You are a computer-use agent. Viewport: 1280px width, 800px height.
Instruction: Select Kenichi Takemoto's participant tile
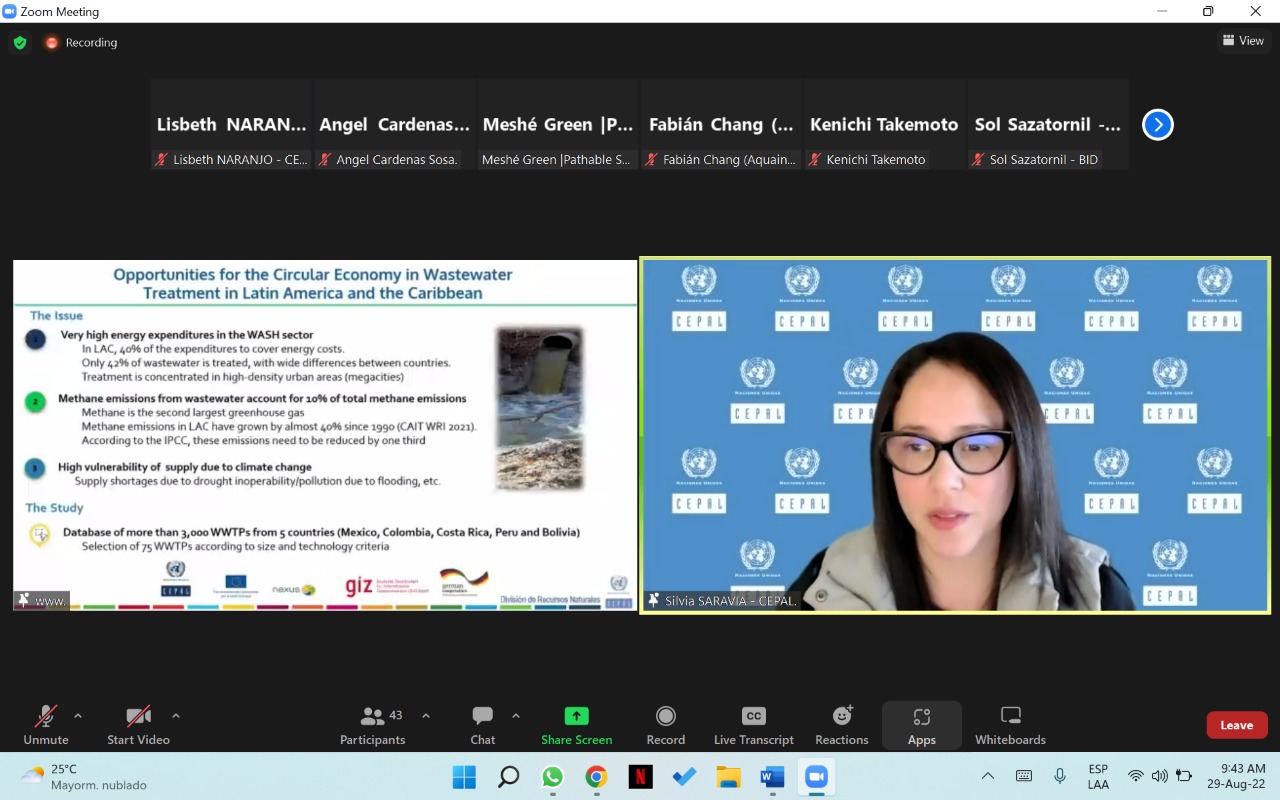click(x=884, y=125)
